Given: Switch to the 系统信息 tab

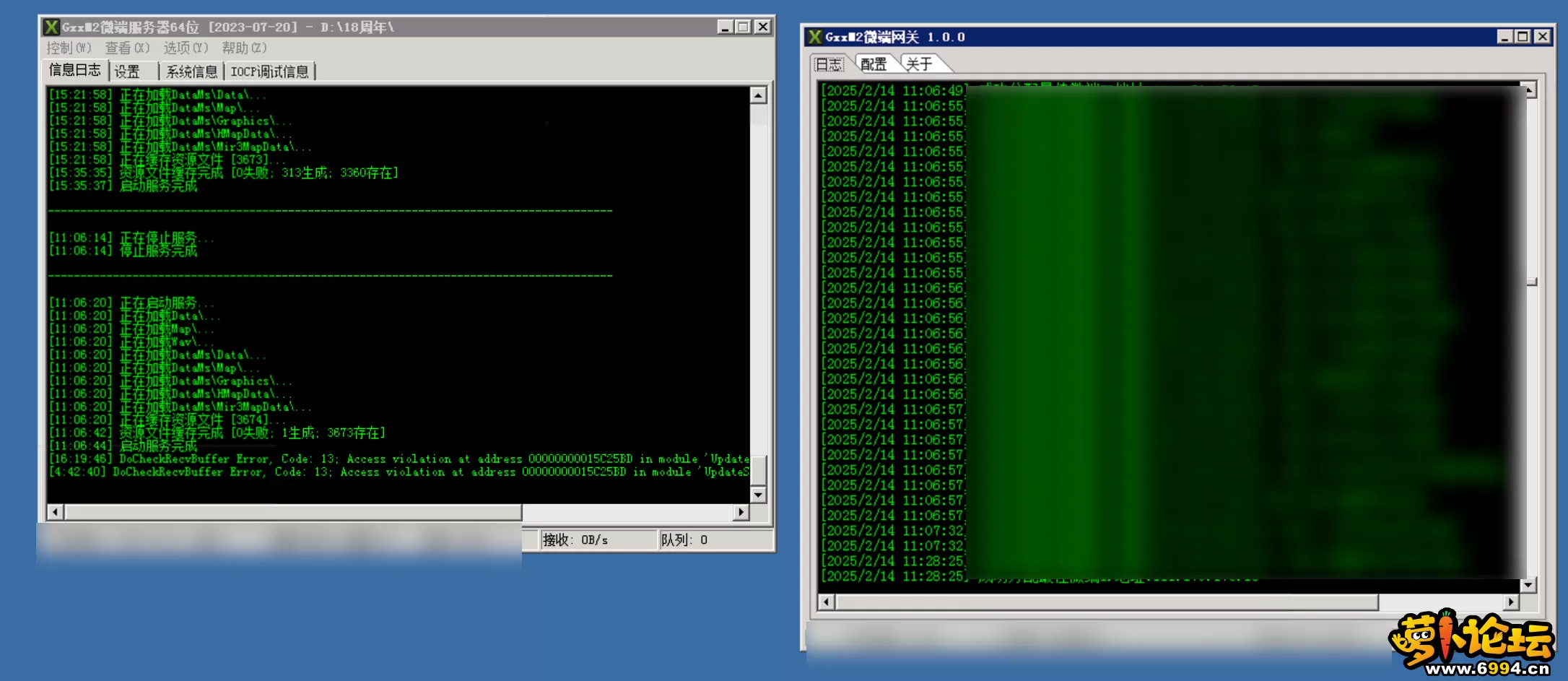Looking at the screenshot, I should pos(191,71).
